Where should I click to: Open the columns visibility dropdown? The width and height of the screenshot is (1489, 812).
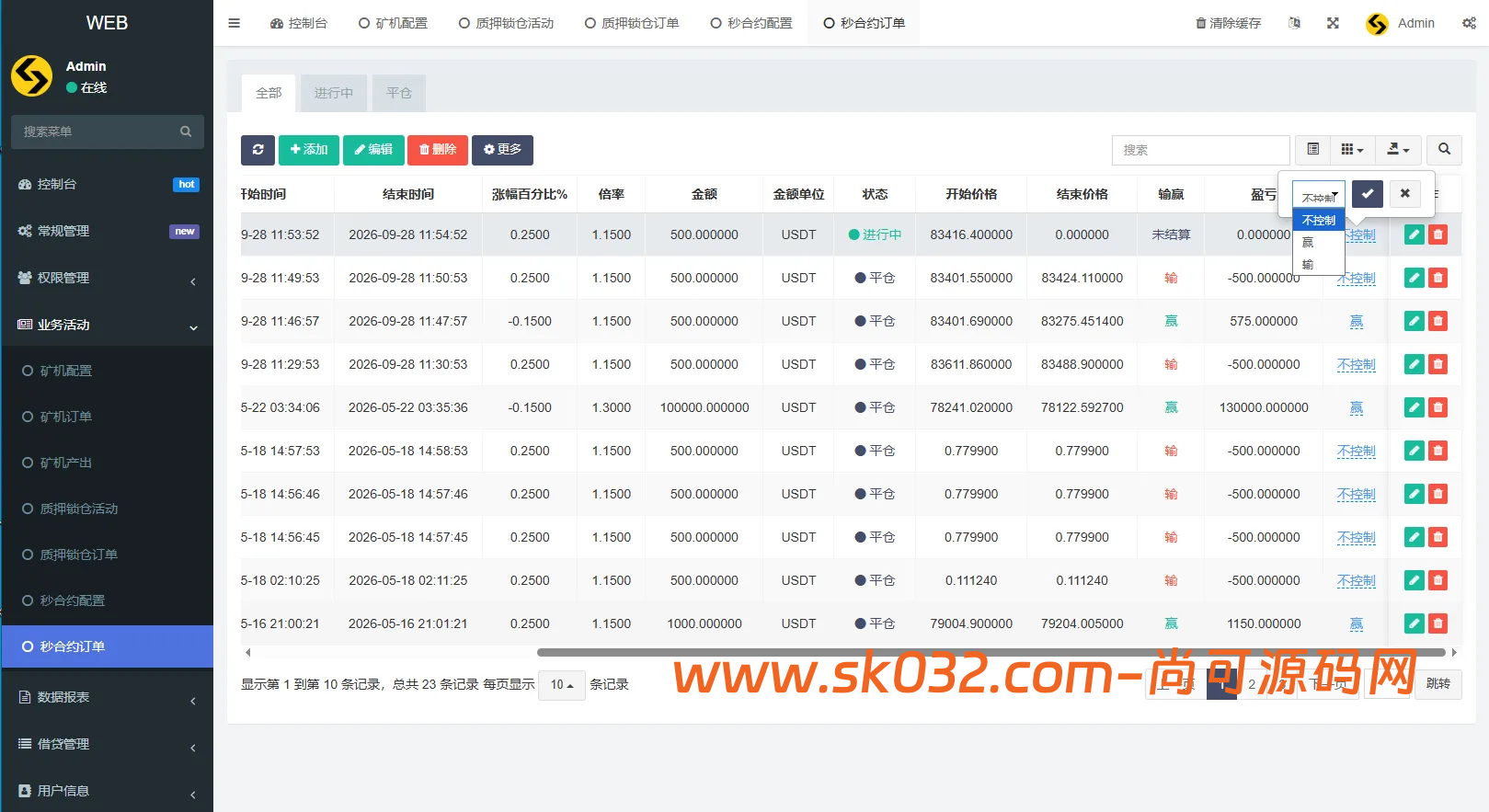[1352, 149]
